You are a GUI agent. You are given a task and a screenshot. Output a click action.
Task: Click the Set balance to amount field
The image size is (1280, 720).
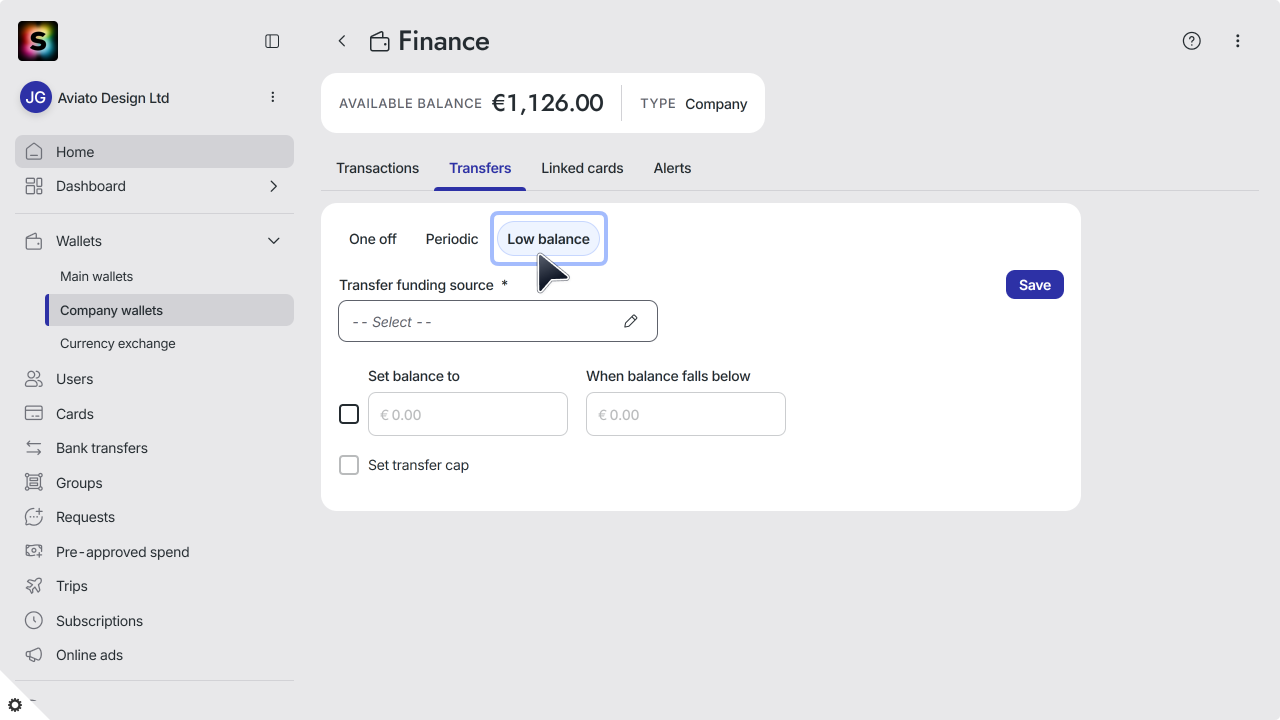pos(468,414)
